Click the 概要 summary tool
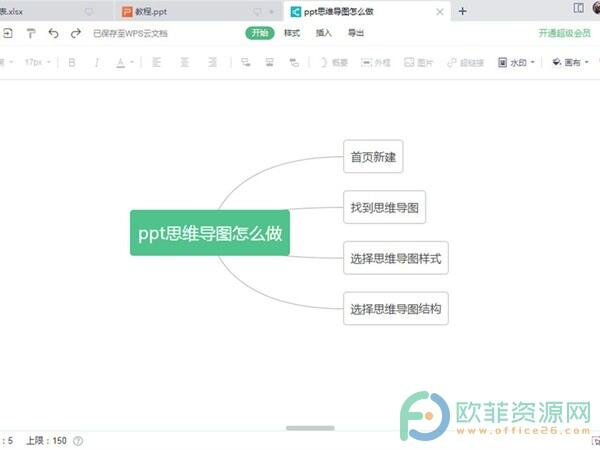600x450 pixels. (x=334, y=62)
